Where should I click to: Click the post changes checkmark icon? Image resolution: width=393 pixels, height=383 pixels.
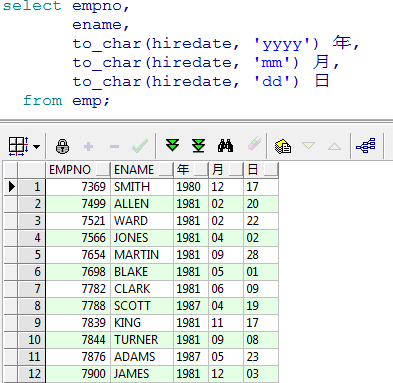[x=140, y=146]
